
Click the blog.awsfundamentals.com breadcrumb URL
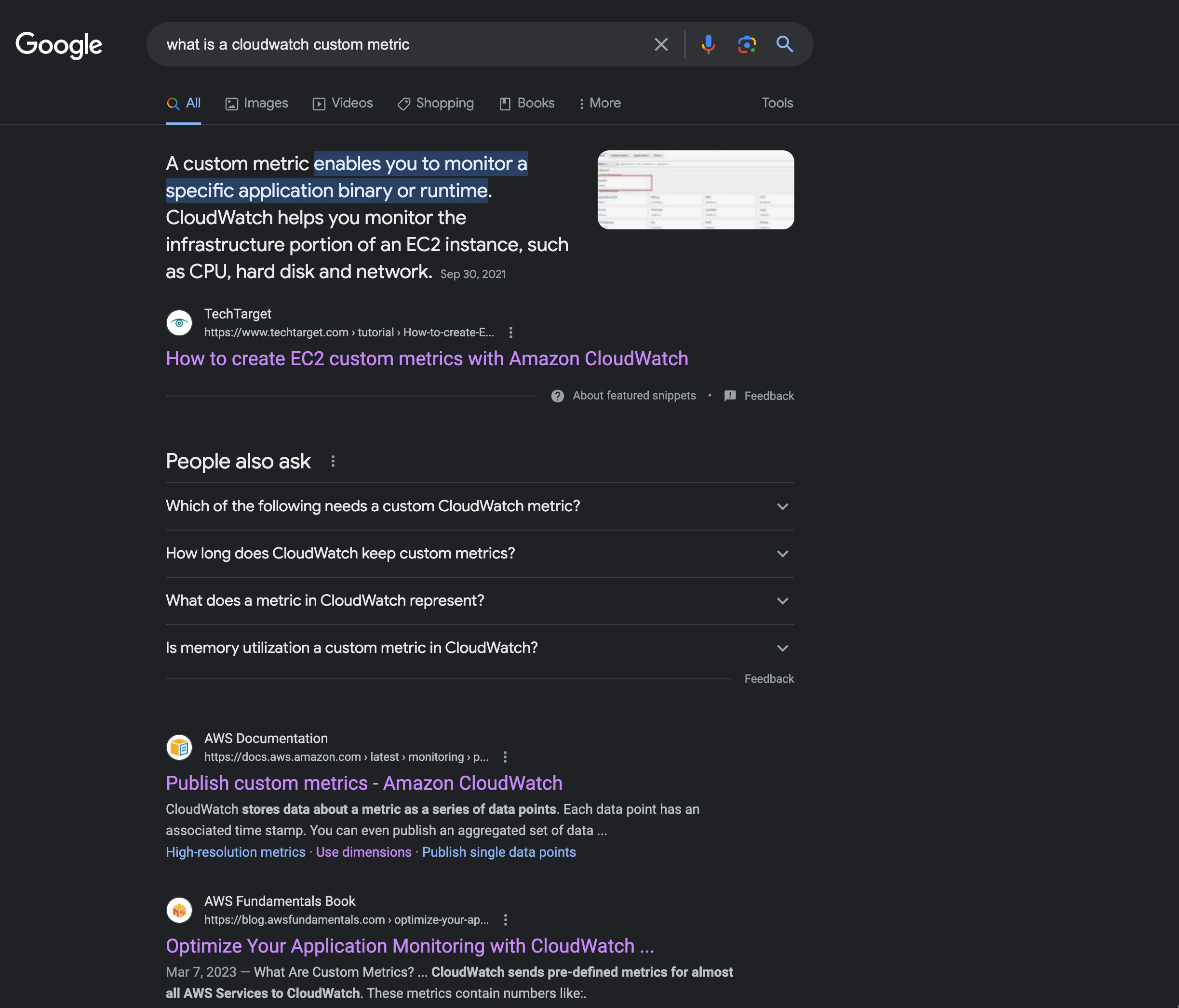point(347,920)
